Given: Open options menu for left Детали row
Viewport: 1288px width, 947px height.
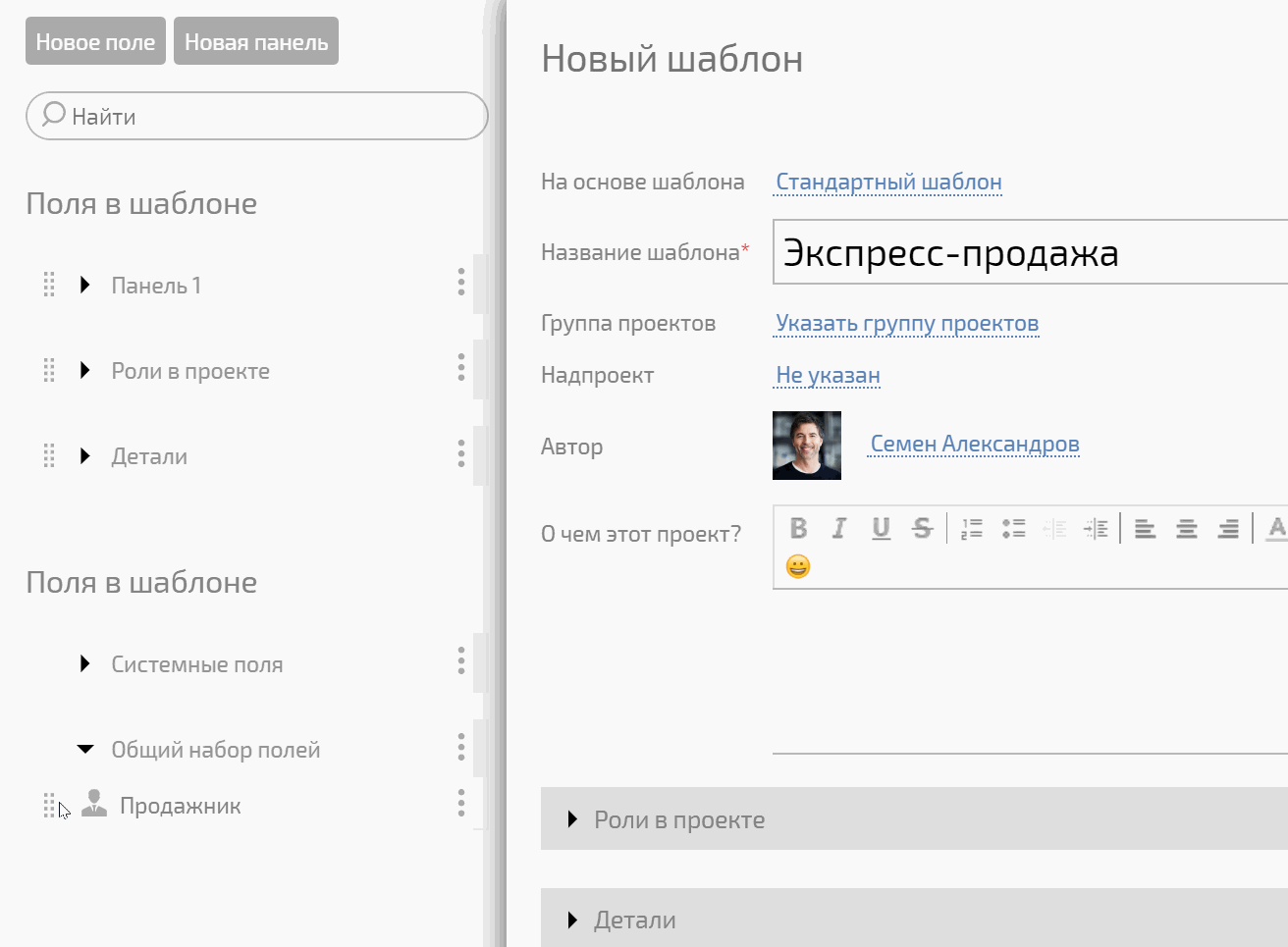Looking at the screenshot, I should tap(460, 453).
